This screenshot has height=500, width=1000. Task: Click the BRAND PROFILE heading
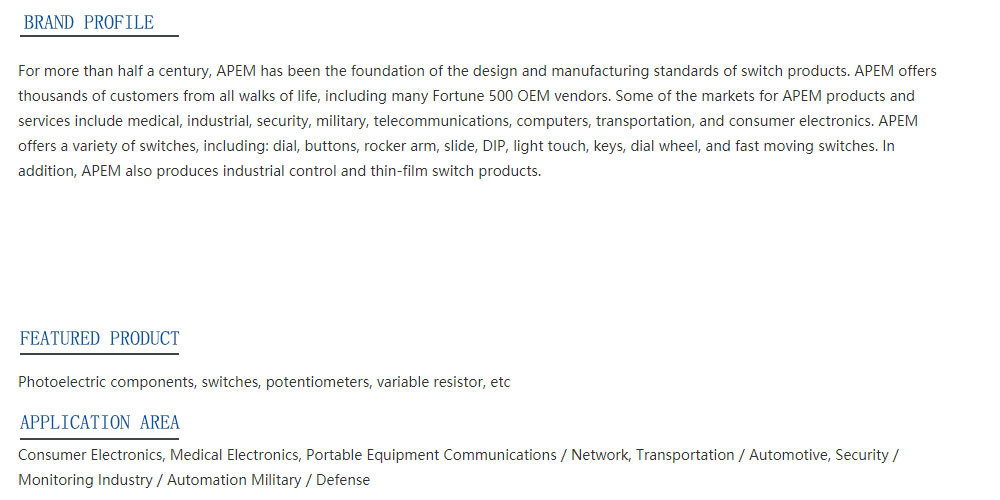click(x=89, y=22)
